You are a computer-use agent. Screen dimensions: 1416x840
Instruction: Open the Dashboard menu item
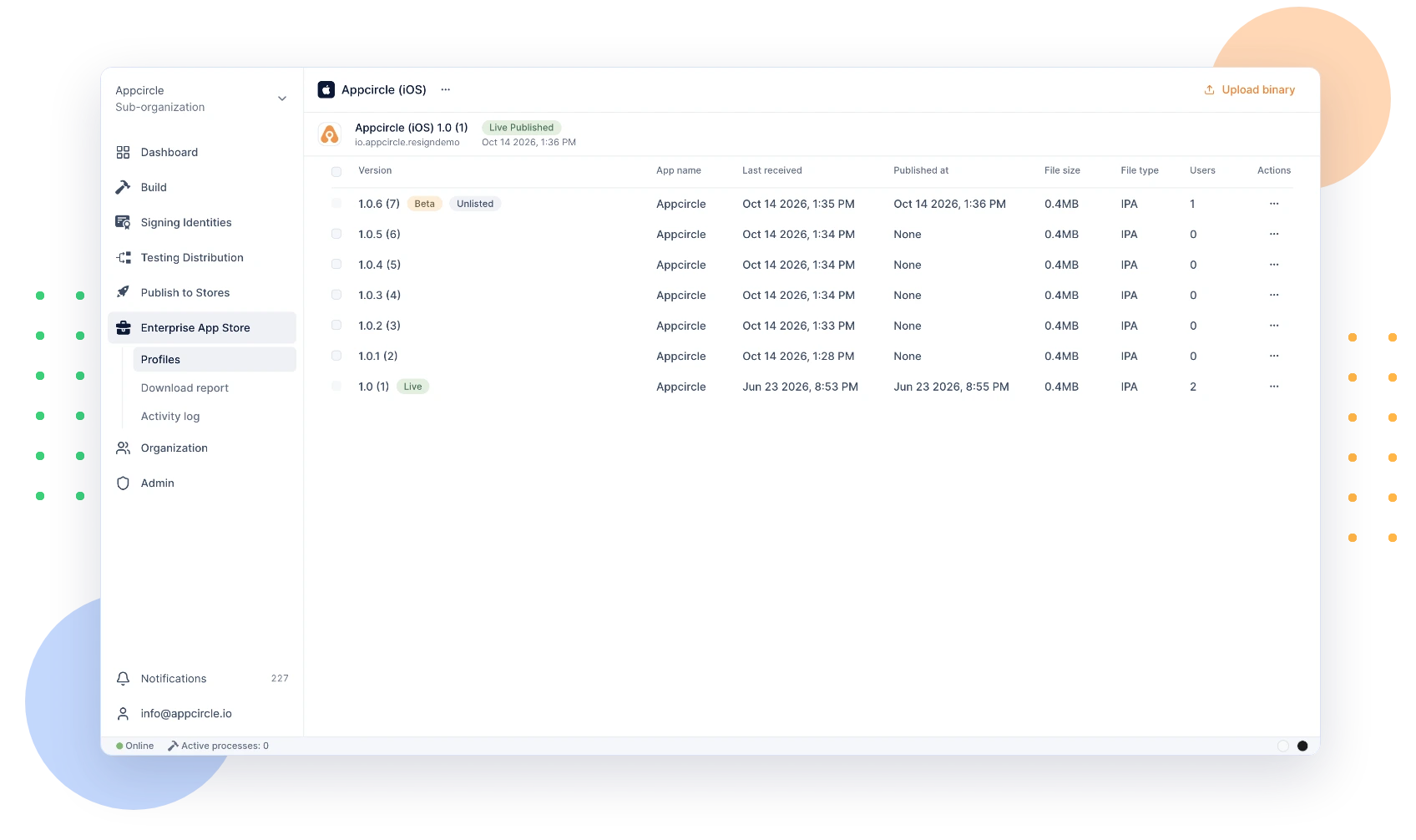coord(202,152)
